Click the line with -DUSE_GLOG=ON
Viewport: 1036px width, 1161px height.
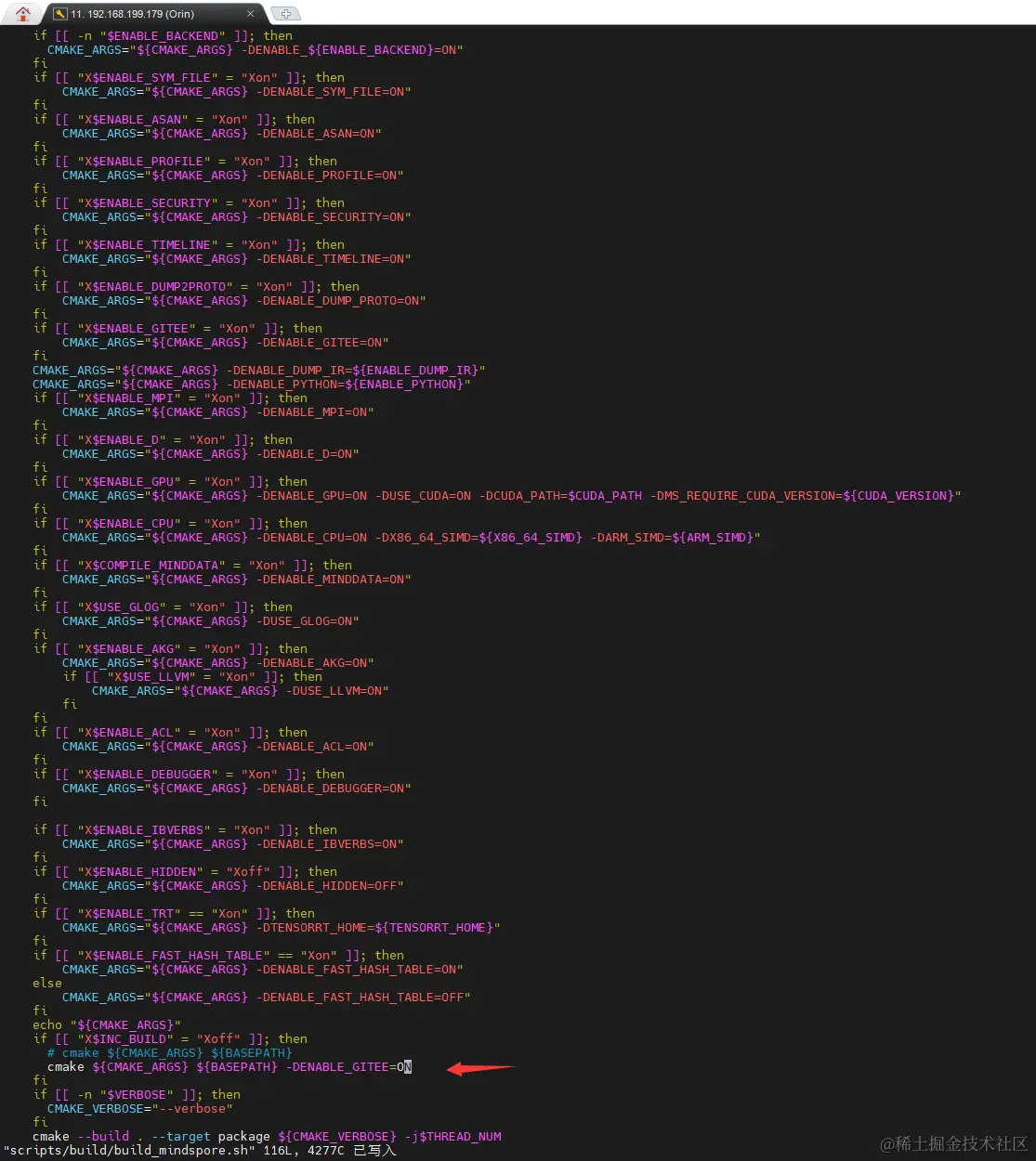pyautogui.click(x=210, y=621)
